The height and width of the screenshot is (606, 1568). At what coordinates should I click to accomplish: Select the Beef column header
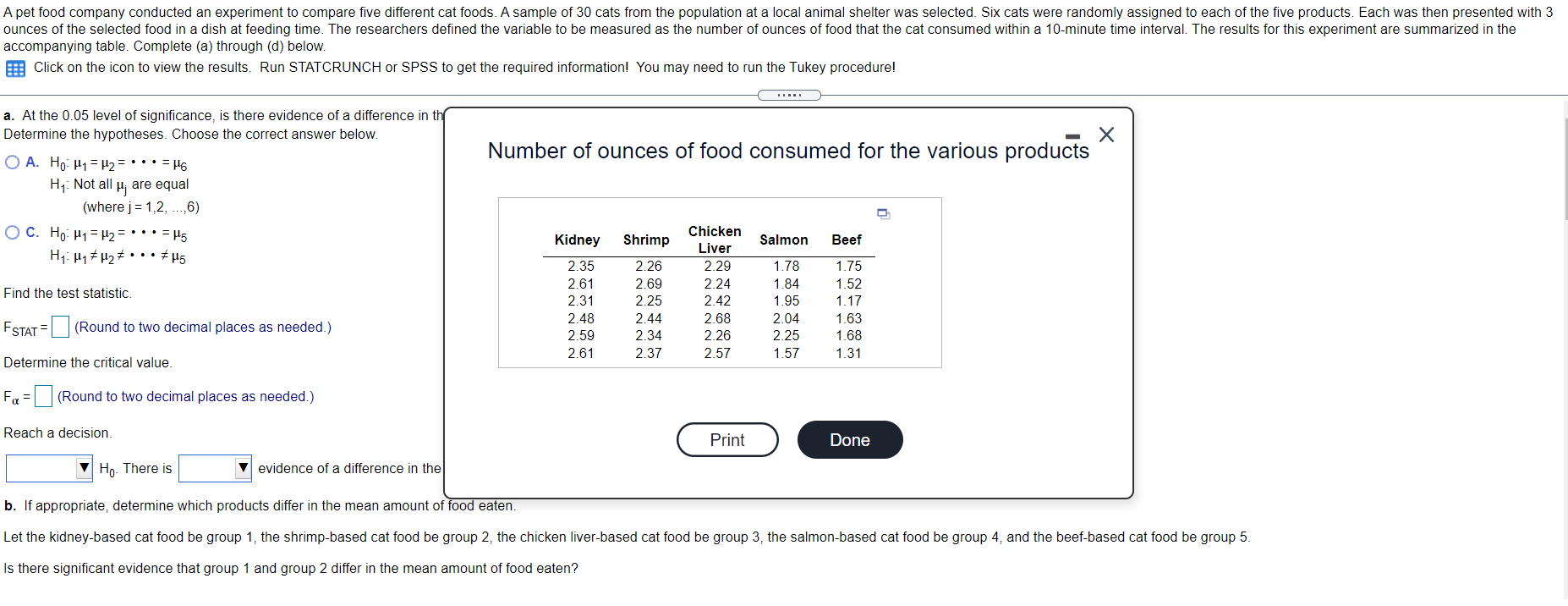(x=847, y=240)
